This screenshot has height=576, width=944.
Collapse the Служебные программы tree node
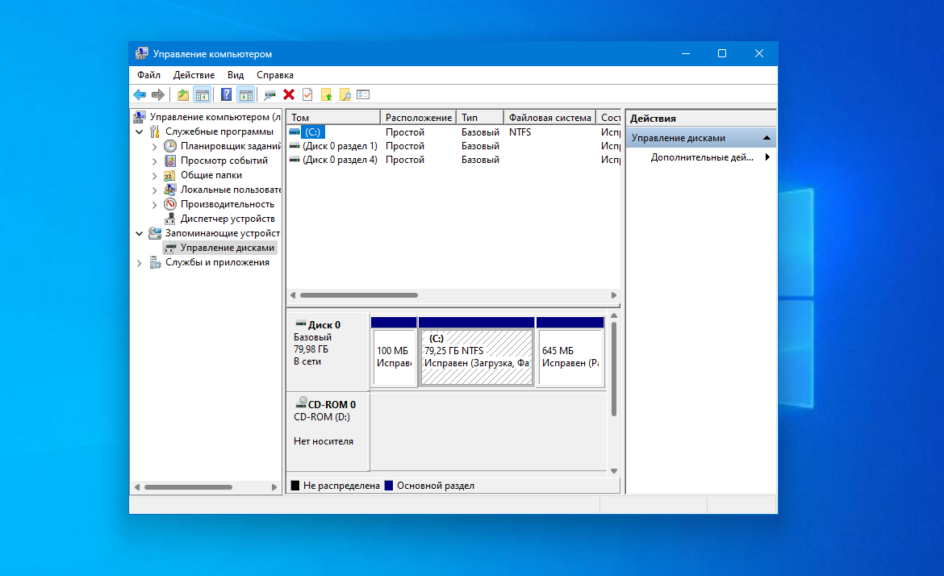pyautogui.click(x=140, y=131)
